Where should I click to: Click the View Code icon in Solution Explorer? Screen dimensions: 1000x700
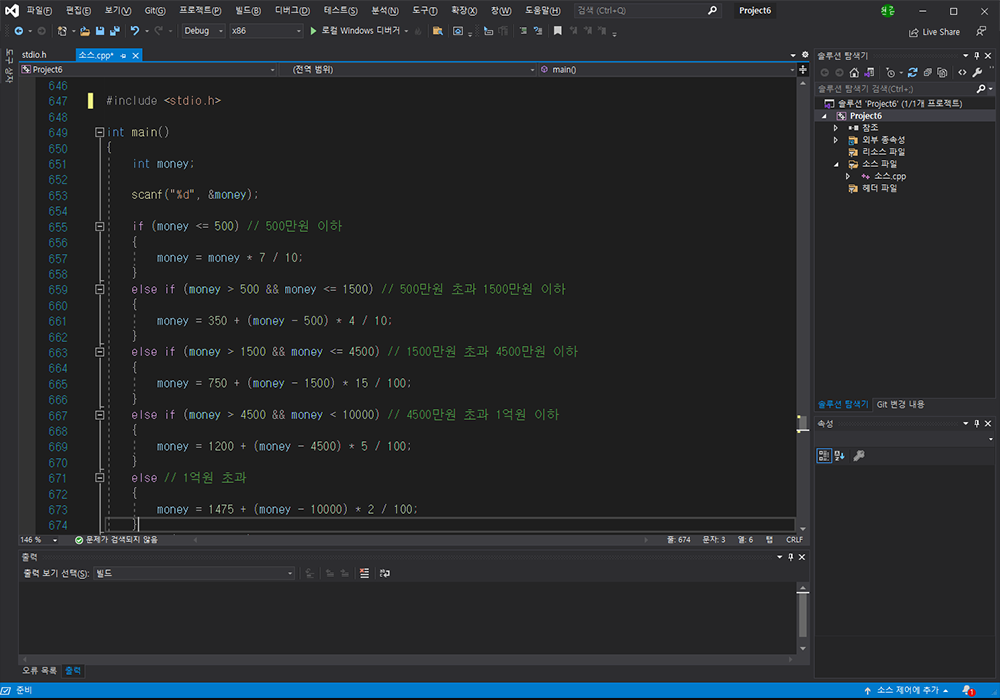pos(962,73)
